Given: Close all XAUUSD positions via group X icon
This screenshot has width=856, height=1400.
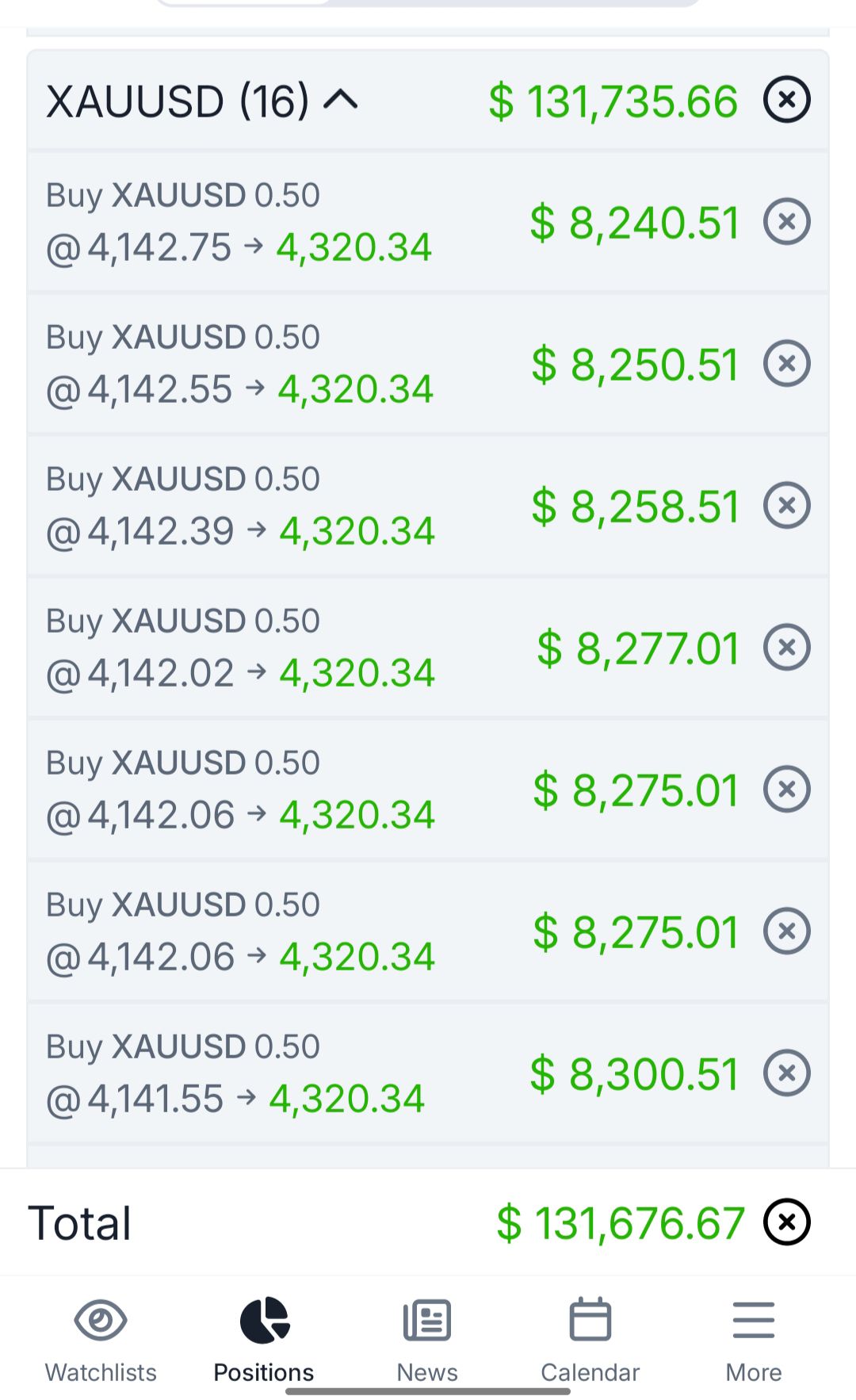Looking at the screenshot, I should pyautogui.click(x=786, y=100).
